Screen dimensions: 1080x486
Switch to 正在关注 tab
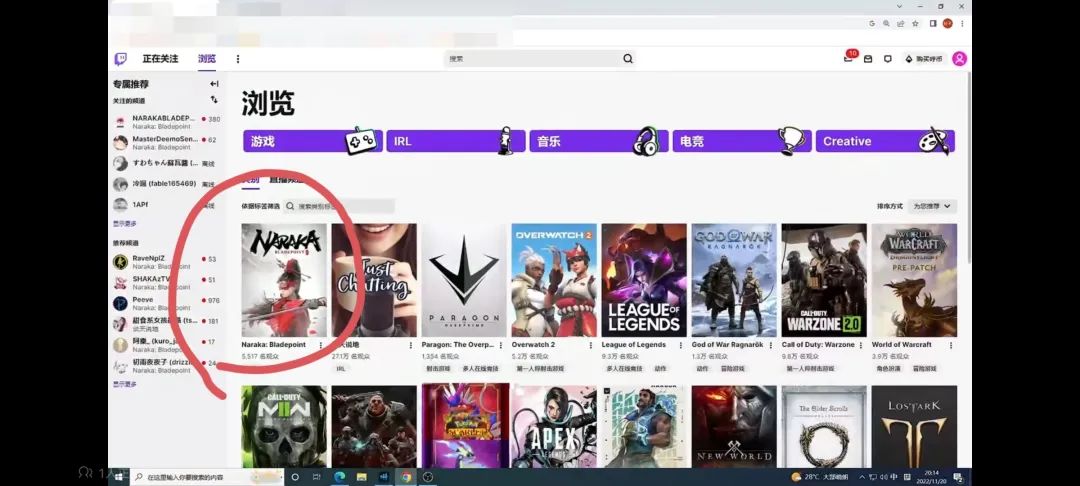coord(160,59)
